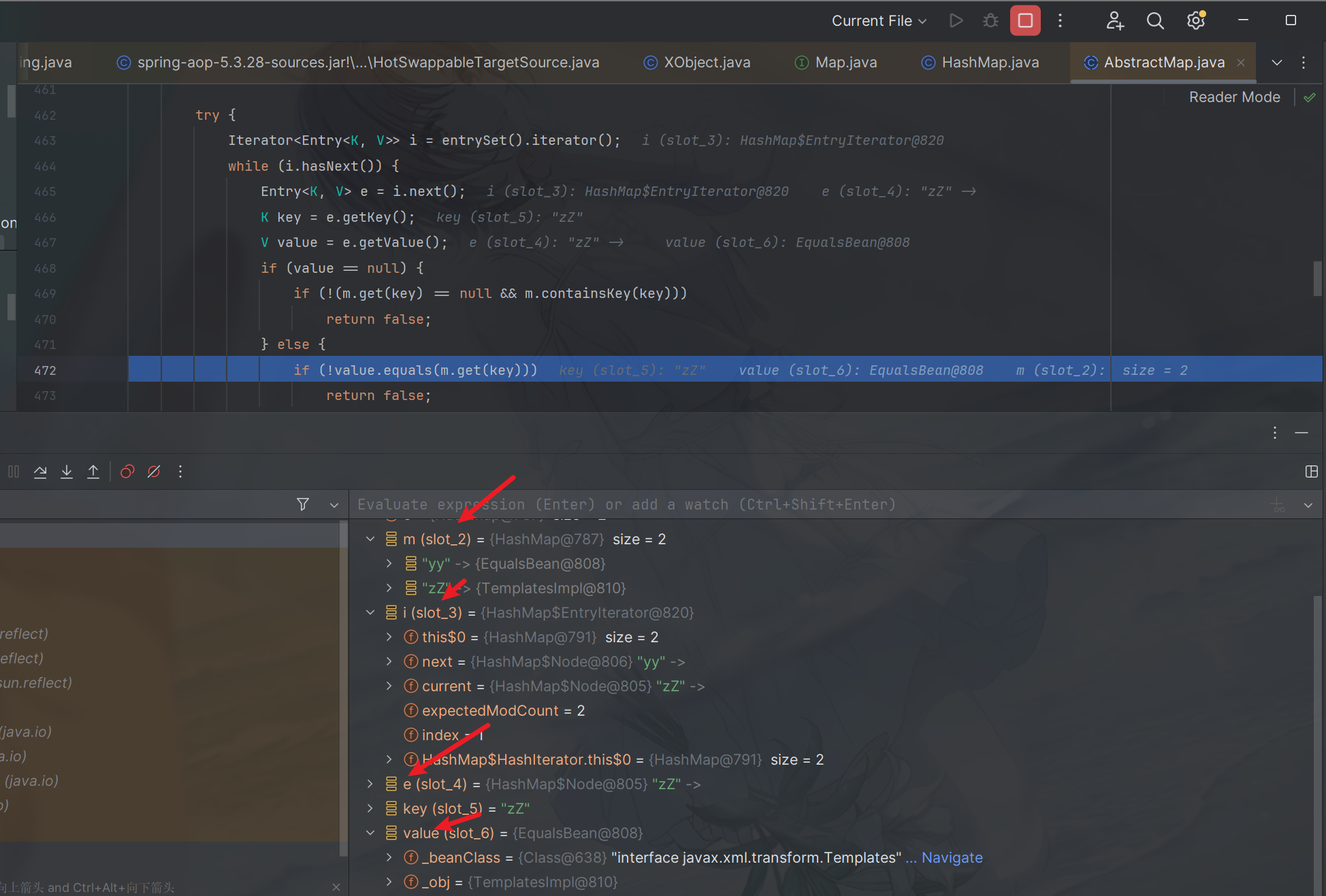Collapse the m (slot_2) variable

click(370, 539)
